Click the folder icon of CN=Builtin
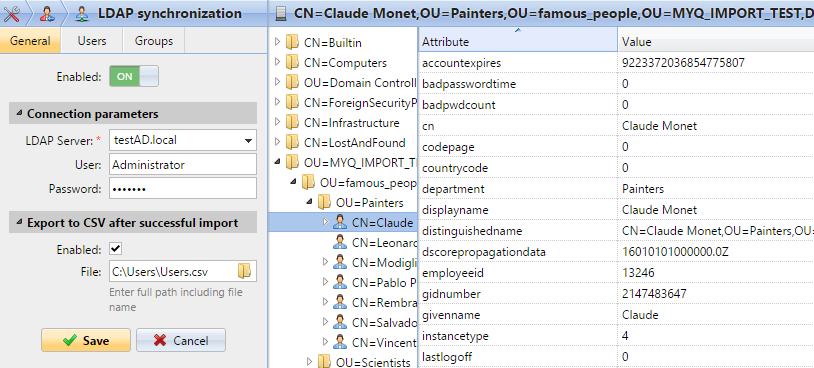 293,42
